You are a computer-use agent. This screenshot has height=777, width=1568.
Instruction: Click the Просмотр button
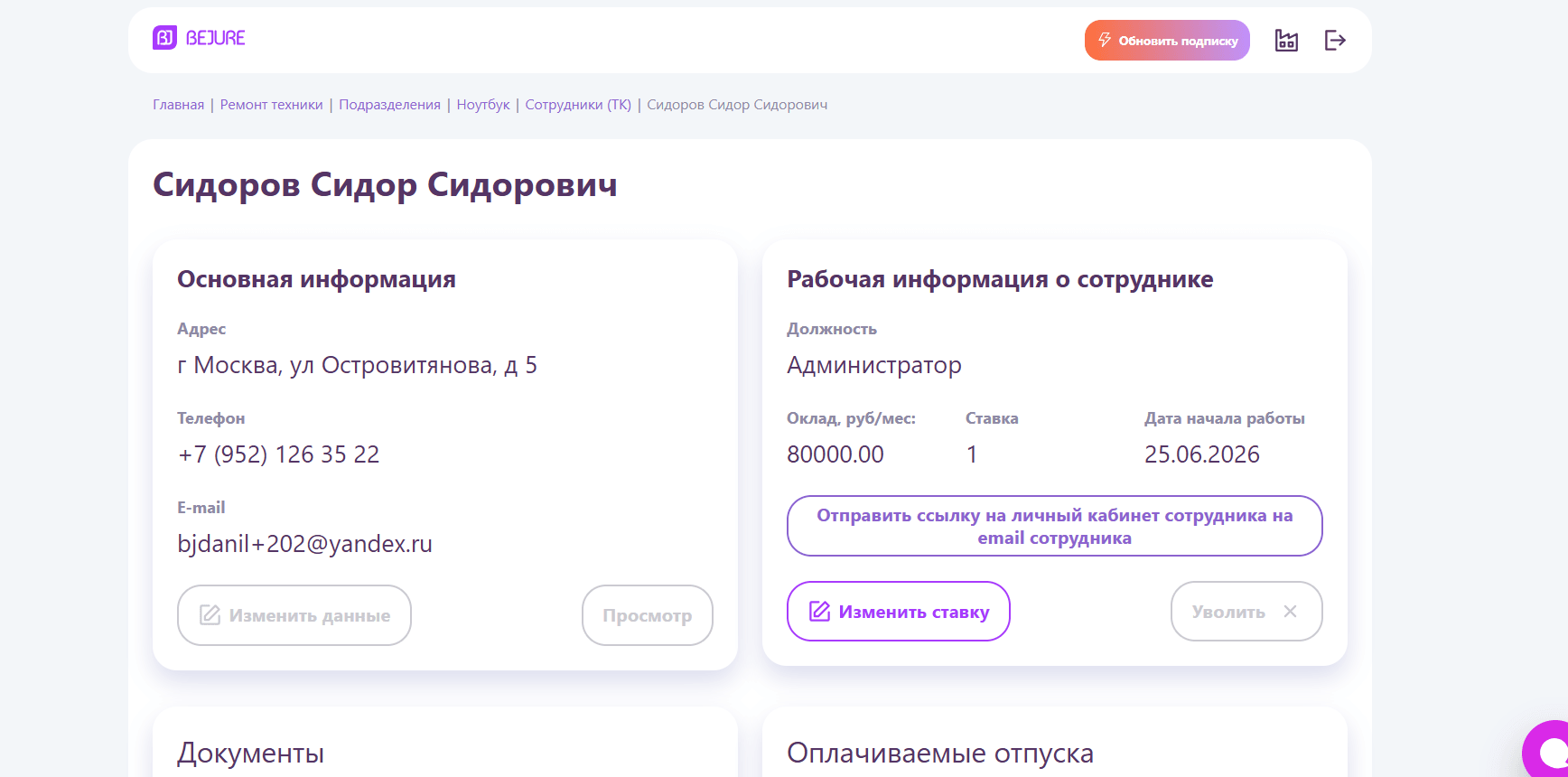[x=648, y=615]
